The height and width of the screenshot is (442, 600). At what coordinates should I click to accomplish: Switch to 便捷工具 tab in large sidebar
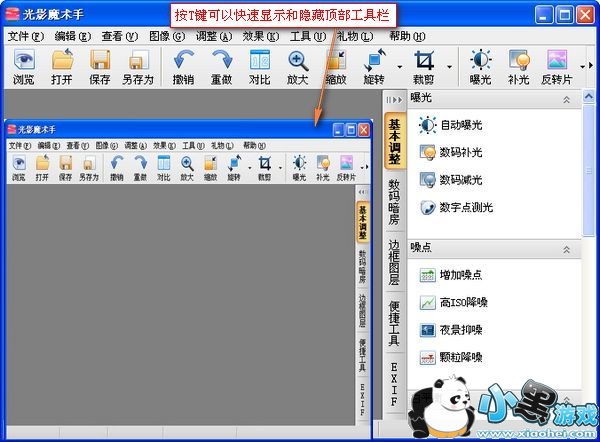coord(394,323)
